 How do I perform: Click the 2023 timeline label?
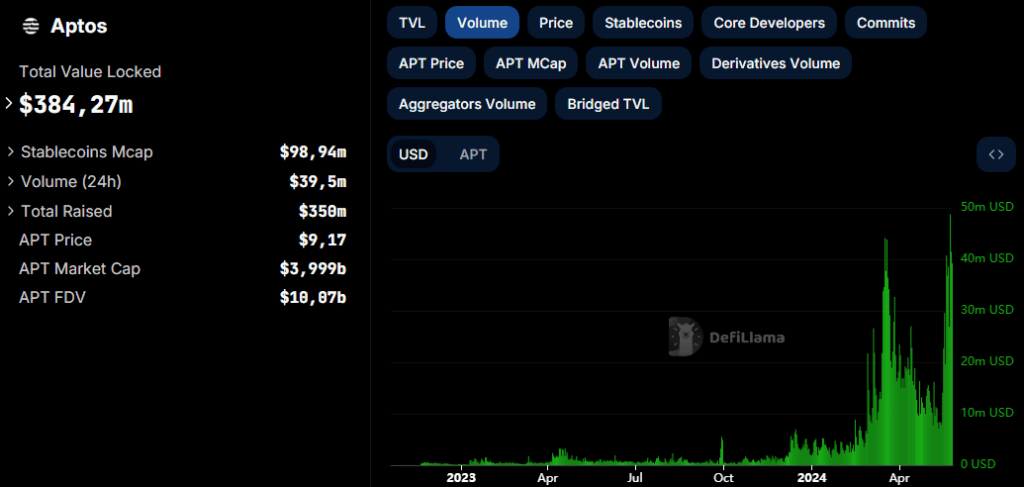pos(461,478)
